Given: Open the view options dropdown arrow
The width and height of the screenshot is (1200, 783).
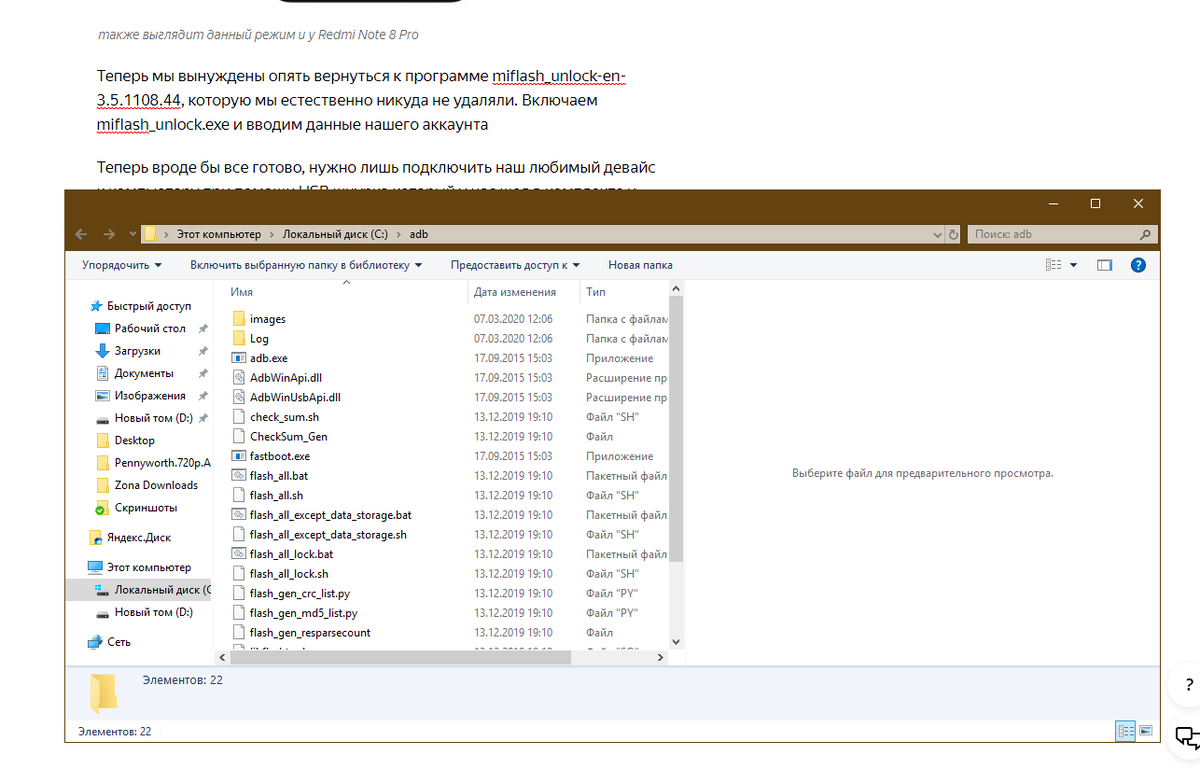Looking at the screenshot, I should (x=1074, y=265).
